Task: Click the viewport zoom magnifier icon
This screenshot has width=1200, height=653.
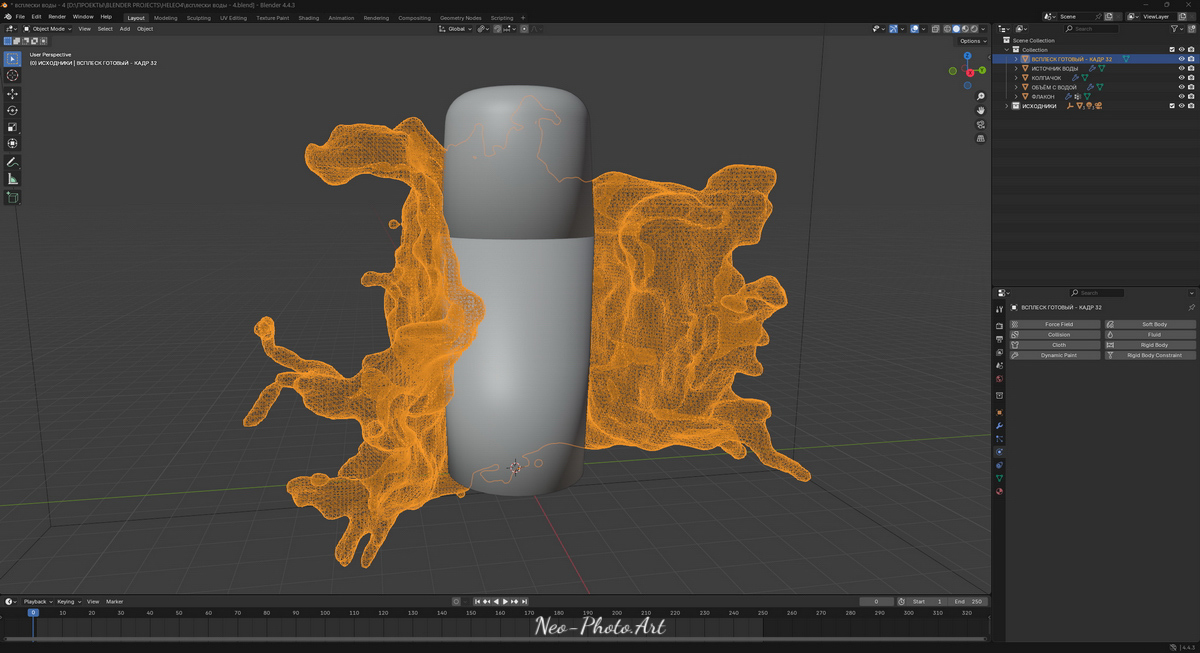Action: point(981,97)
